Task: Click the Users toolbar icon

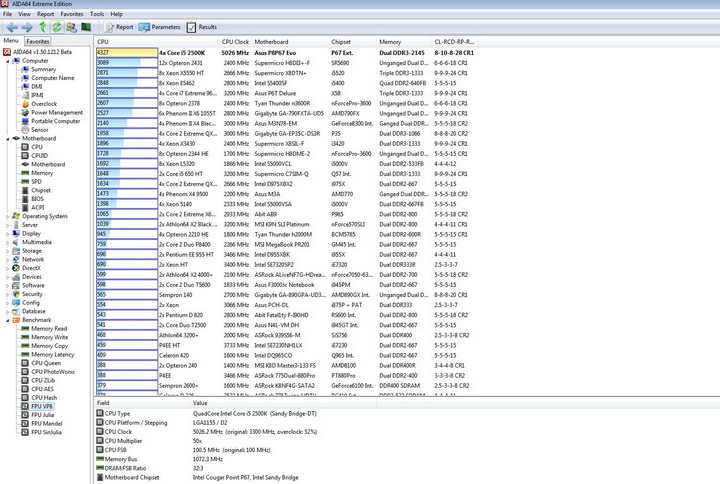Action: tap(71, 27)
